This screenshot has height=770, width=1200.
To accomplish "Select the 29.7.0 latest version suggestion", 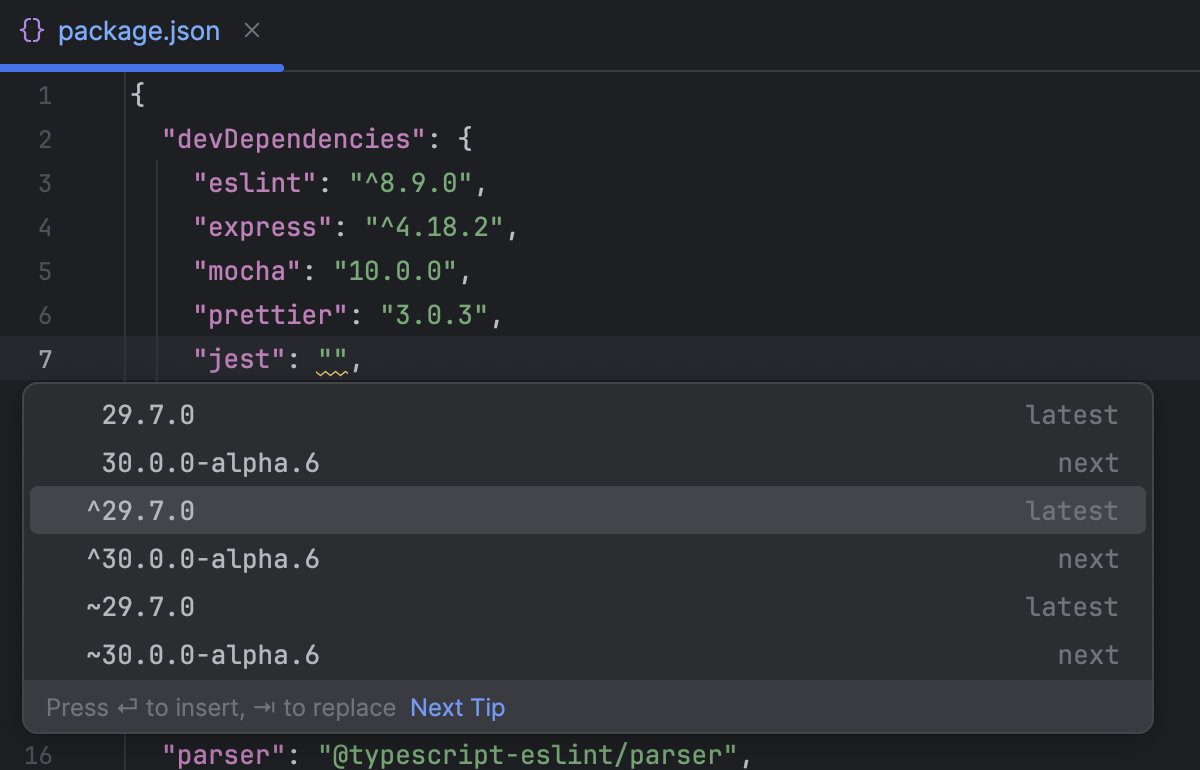I will (148, 414).
